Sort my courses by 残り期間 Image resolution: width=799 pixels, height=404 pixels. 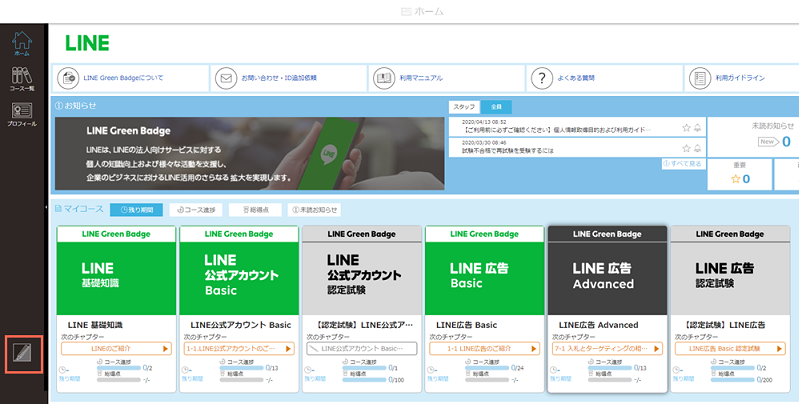click(x=137, y=210)
